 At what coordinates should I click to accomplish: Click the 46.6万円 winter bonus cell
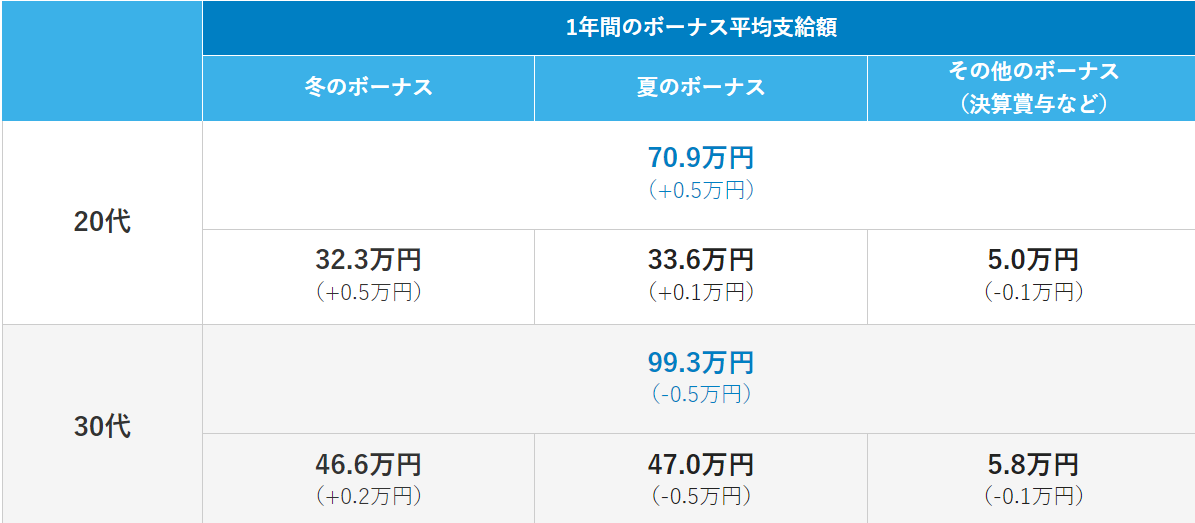pyautogui.click(x=368, y=465)
